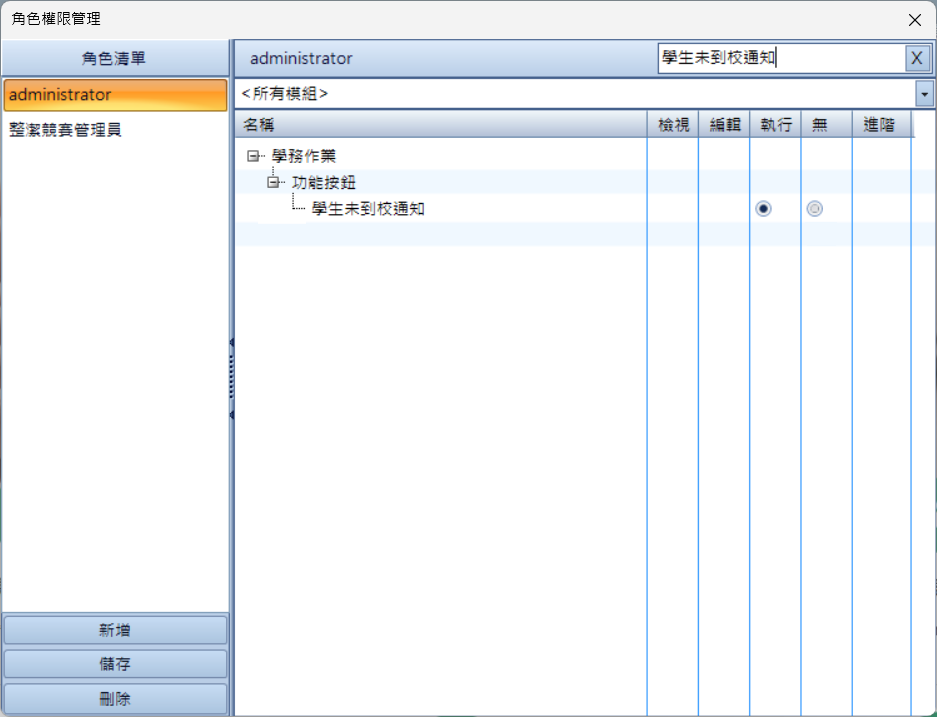Delete the role using 刪除 button

pos(115,698)
